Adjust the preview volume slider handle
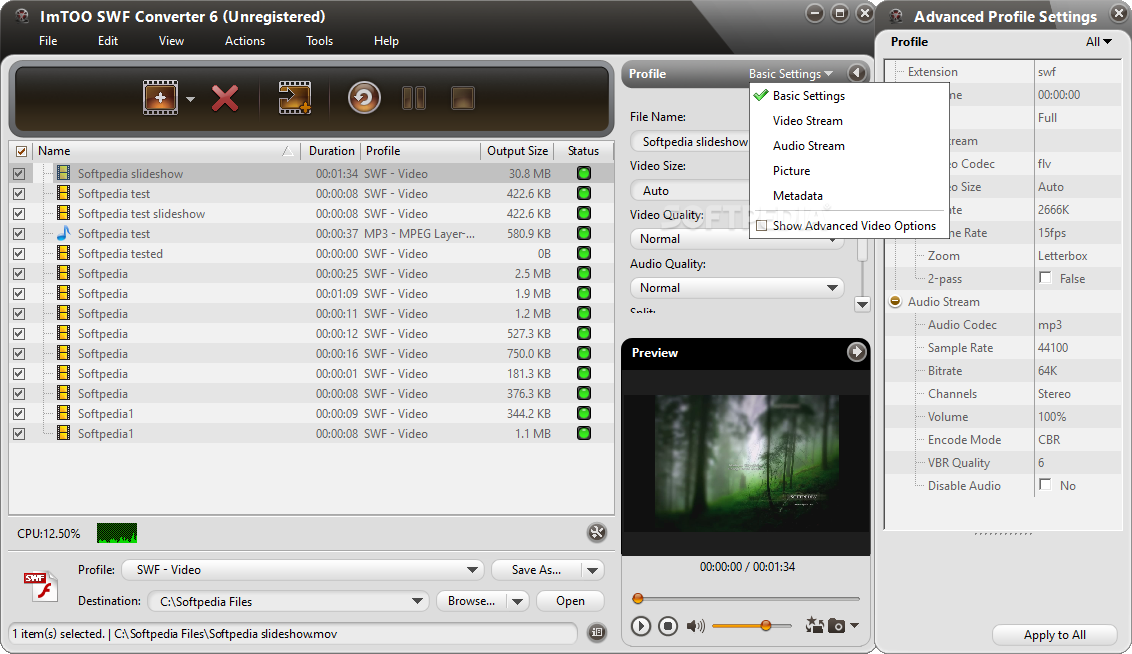Image resolution: width=1132 pixels, height=654 pixels. (x=765, y=625)
